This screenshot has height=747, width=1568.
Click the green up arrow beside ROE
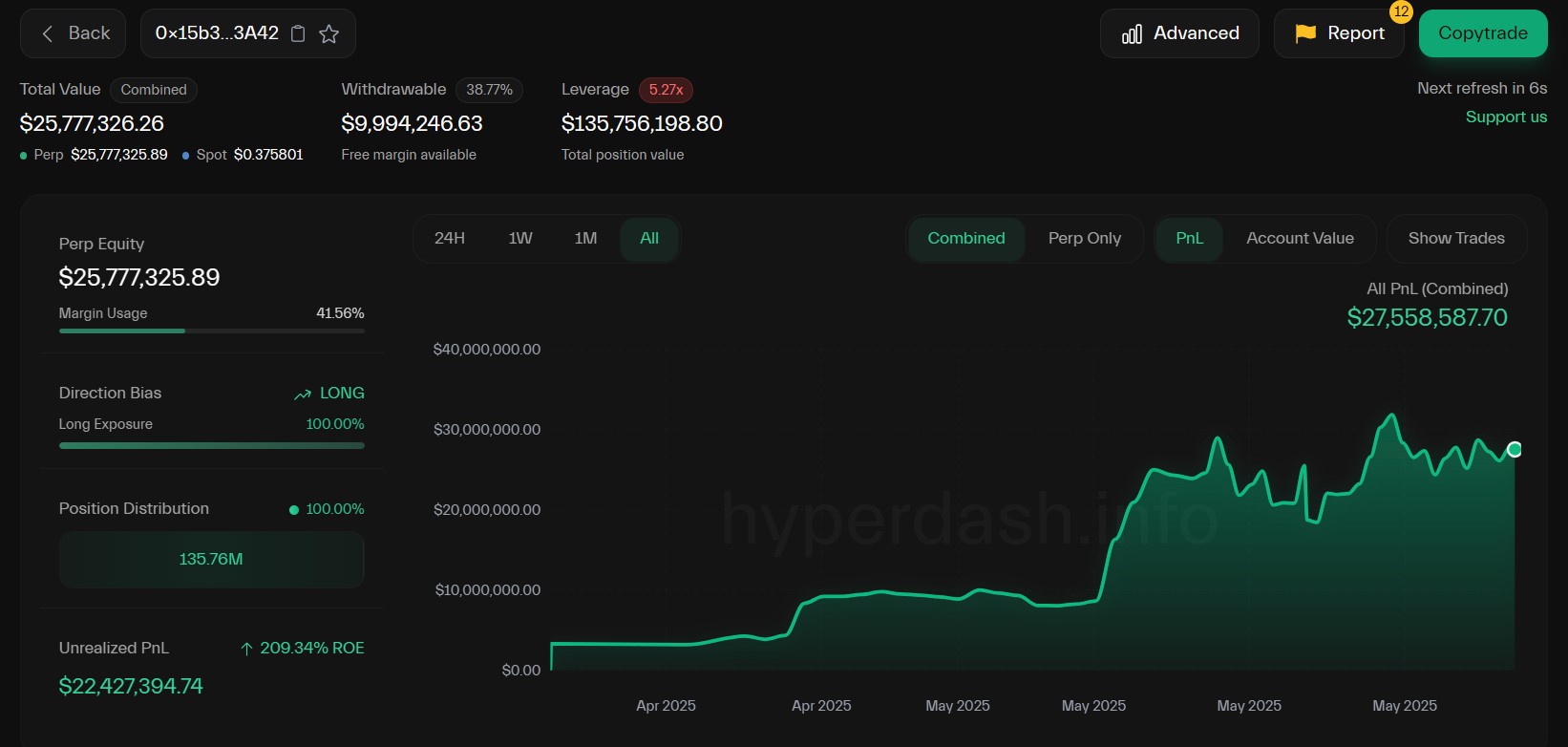point(246,649)
